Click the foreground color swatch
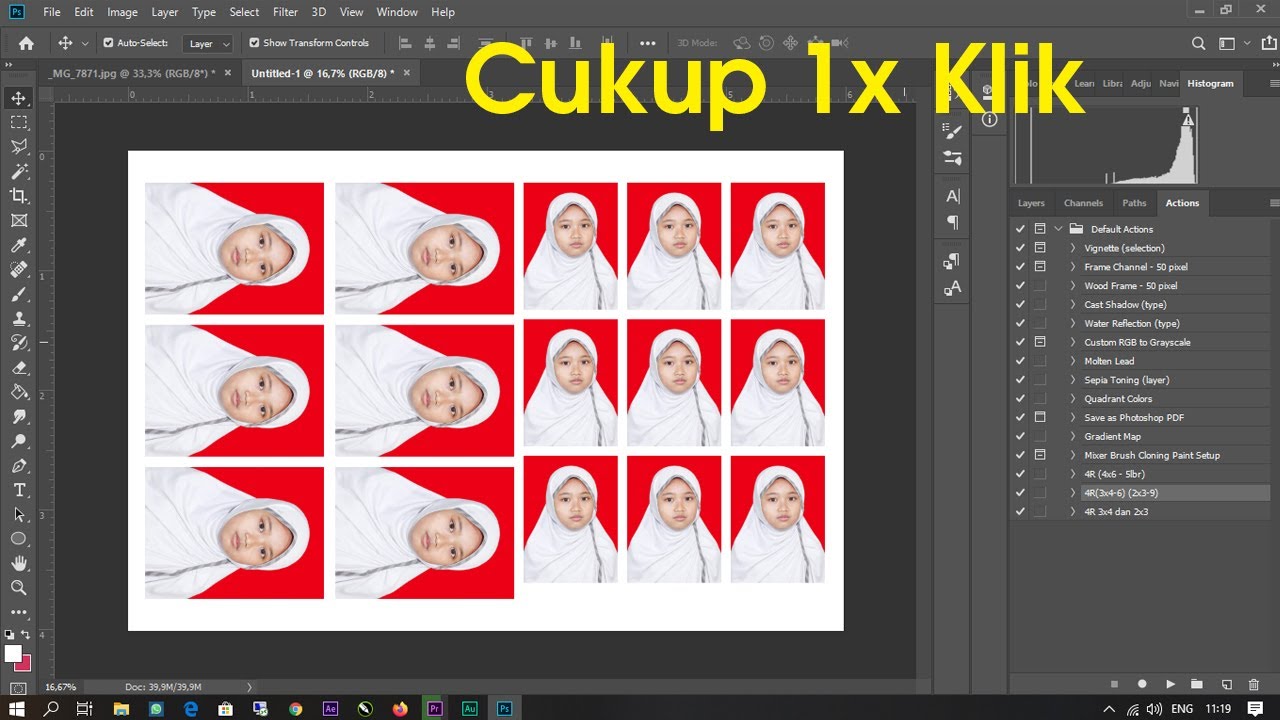The height and width of the screenshot is (720, 1280). click(13, 654)
